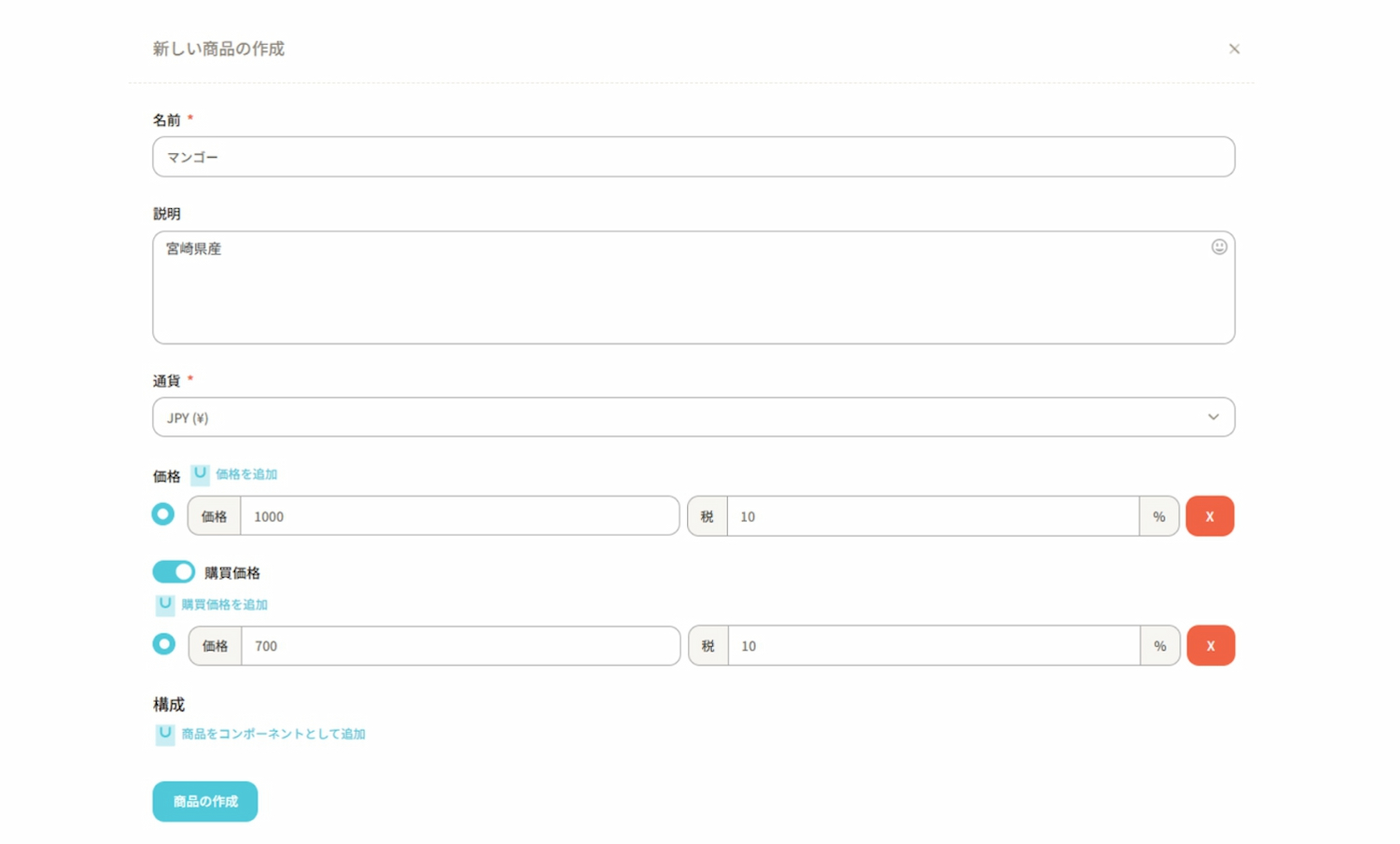This screenshot has width=1400, height=844.
Task: Click the add icon beside 価格を追加
Action: 200,474
